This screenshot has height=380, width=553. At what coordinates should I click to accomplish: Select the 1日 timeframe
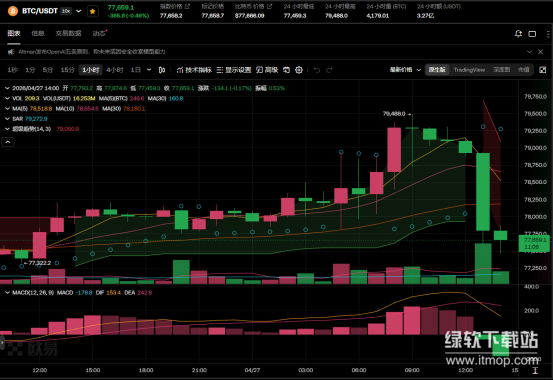(x=136, y=70)
